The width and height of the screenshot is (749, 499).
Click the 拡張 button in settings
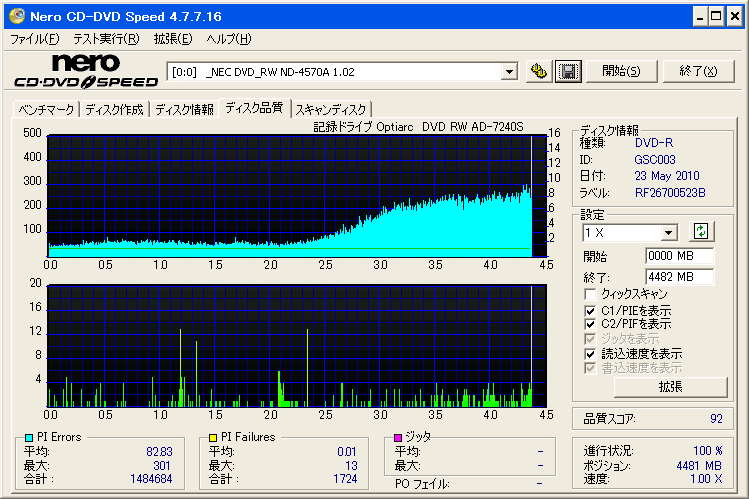(x=670, y=387)
